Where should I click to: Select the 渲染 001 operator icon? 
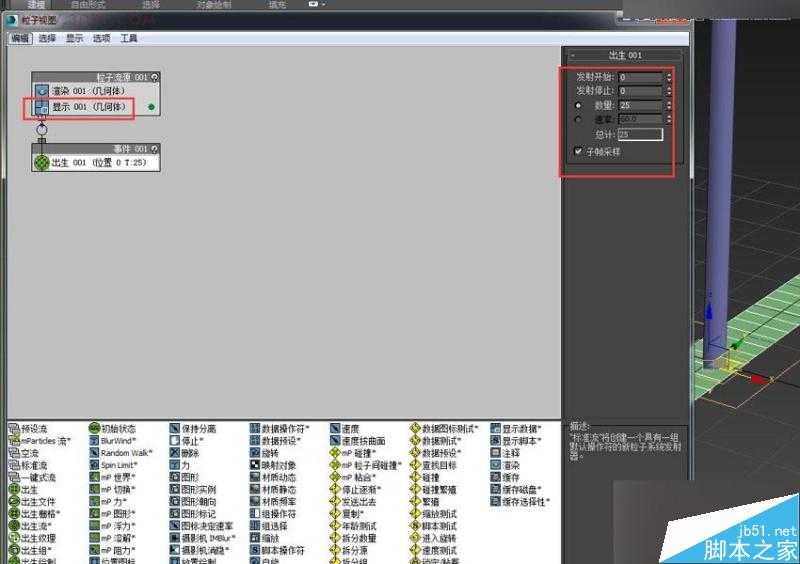point(42,91)
